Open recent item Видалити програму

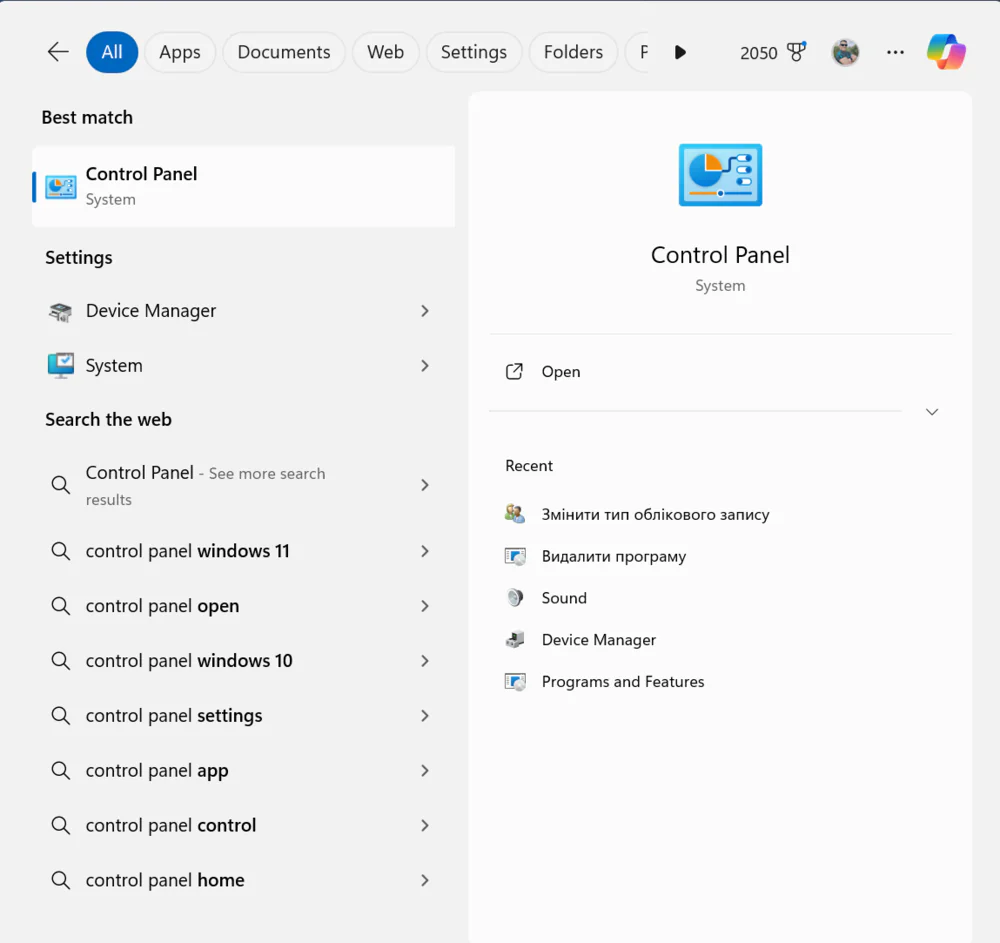click(614, 556)
